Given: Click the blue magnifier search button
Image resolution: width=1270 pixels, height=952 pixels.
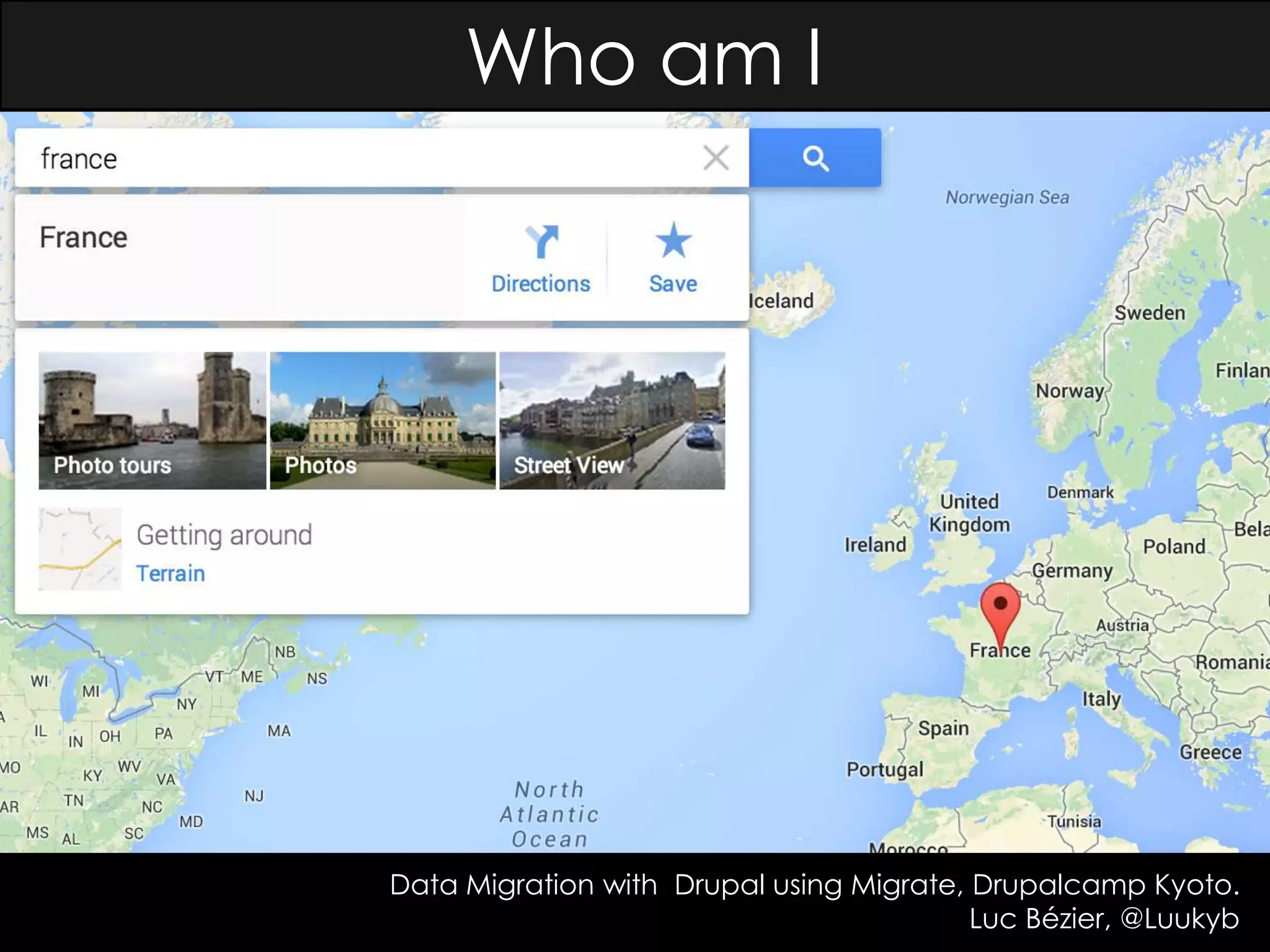Looking at the screenshot, I should point(815,158).
